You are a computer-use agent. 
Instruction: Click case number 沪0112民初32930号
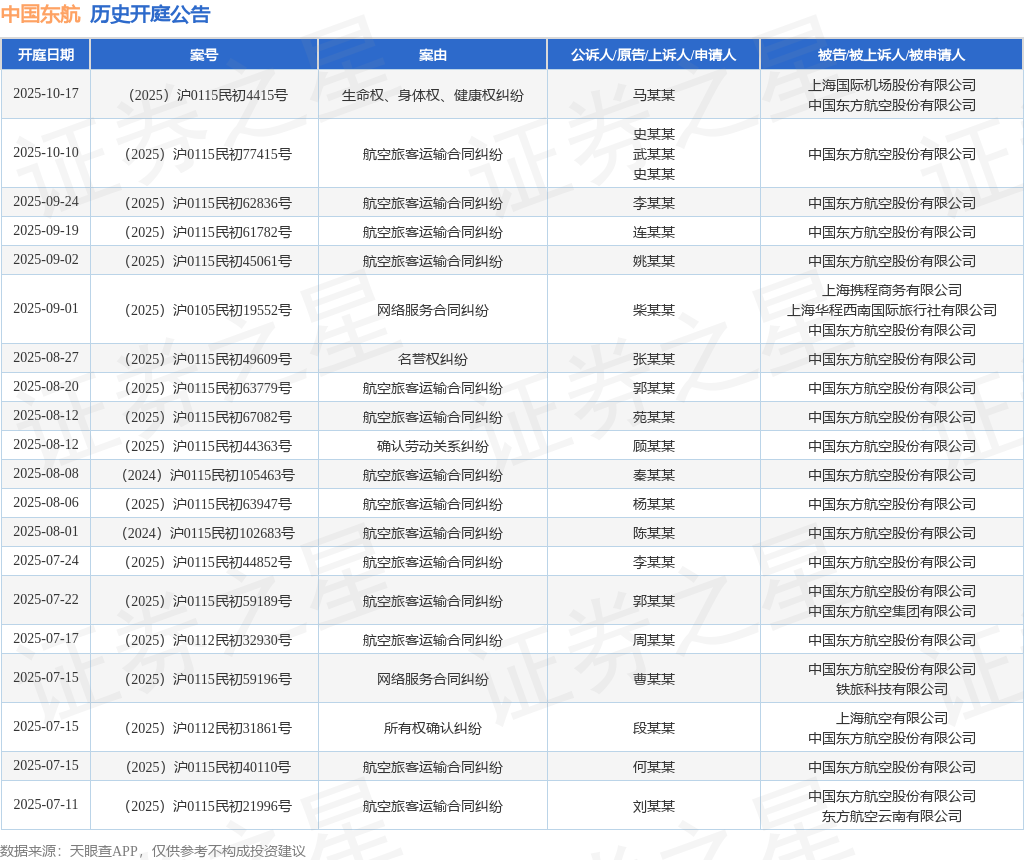(208, 640)
